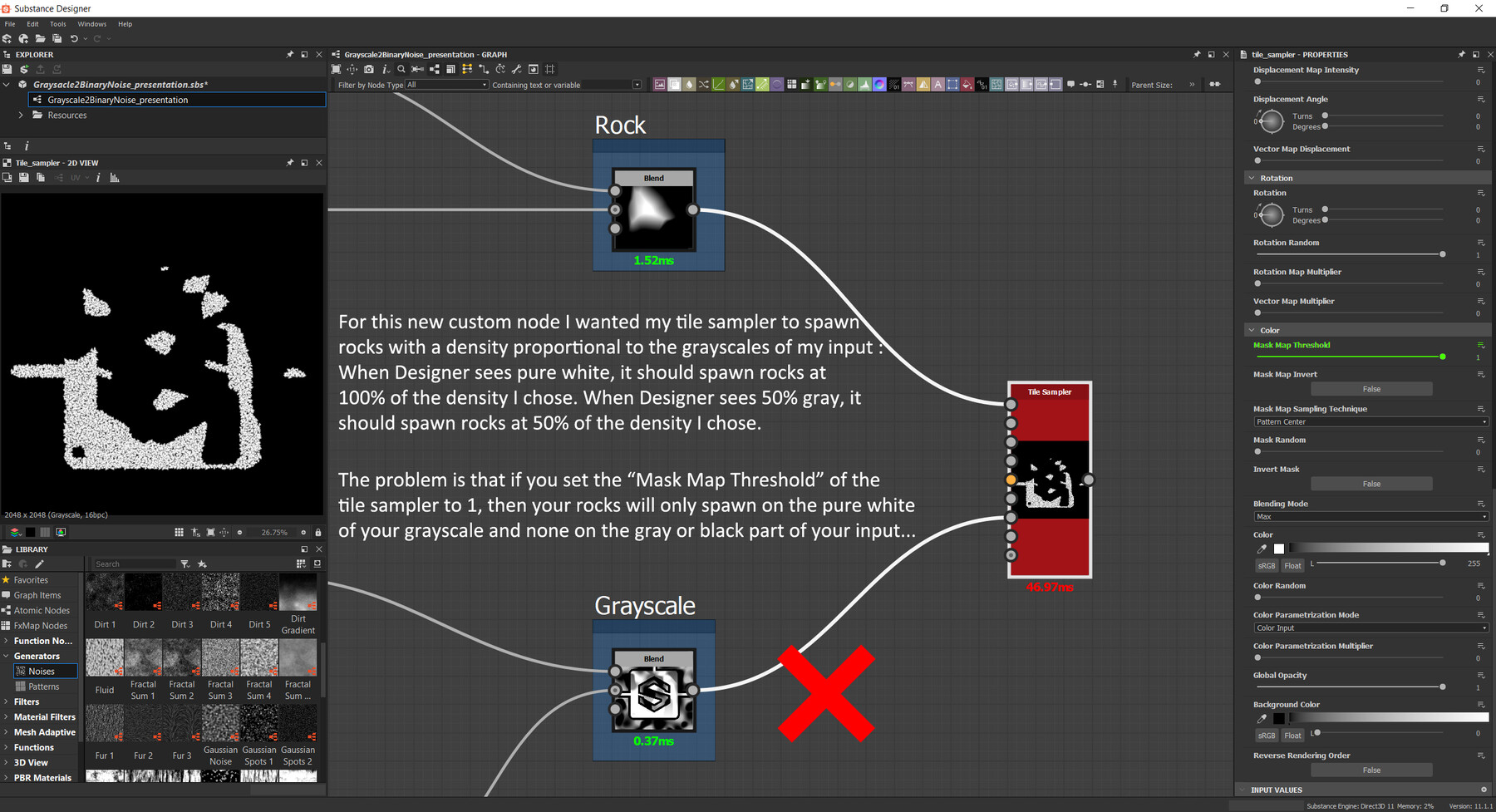The height and width of the screenshot is (812, 1496).
Task: Click Background Color black swatch
Action: coord(1279,718)
